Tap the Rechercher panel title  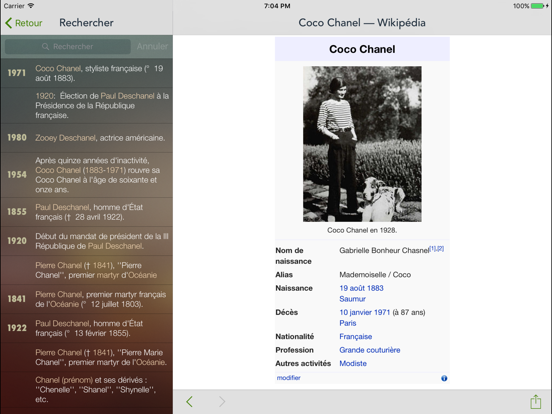click(86, 23)
